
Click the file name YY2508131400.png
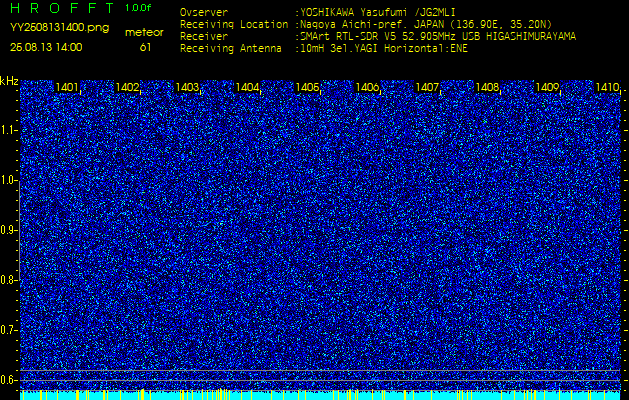[59, 28]
